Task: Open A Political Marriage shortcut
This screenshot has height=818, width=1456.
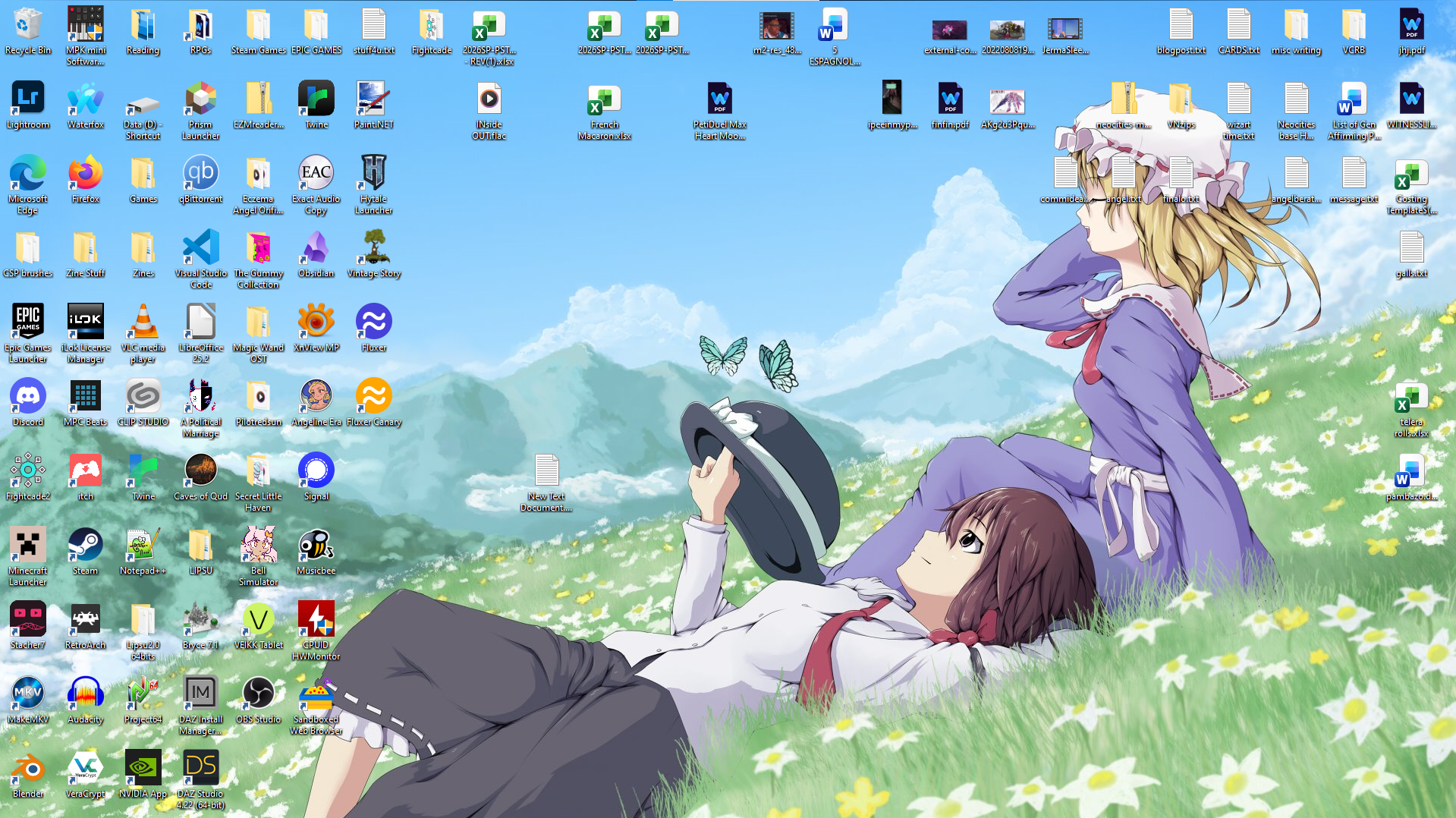Action: [201, 409]
